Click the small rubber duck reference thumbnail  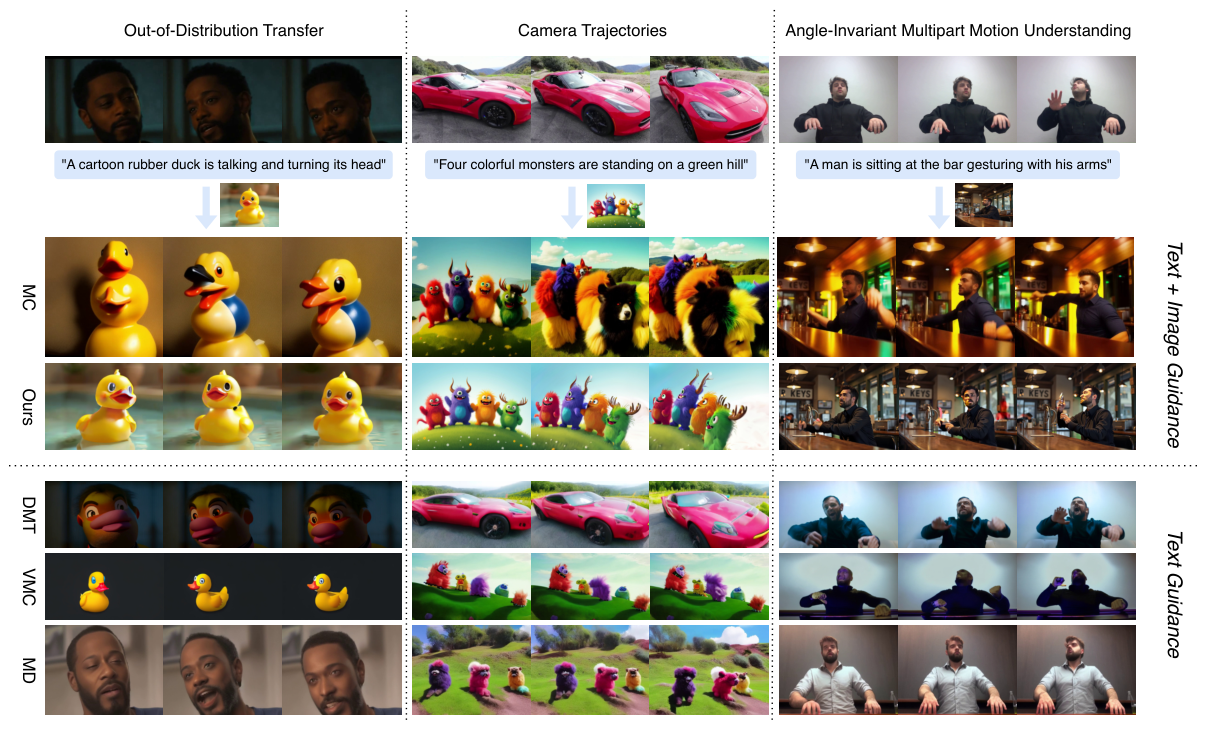(x=249, y=205)
